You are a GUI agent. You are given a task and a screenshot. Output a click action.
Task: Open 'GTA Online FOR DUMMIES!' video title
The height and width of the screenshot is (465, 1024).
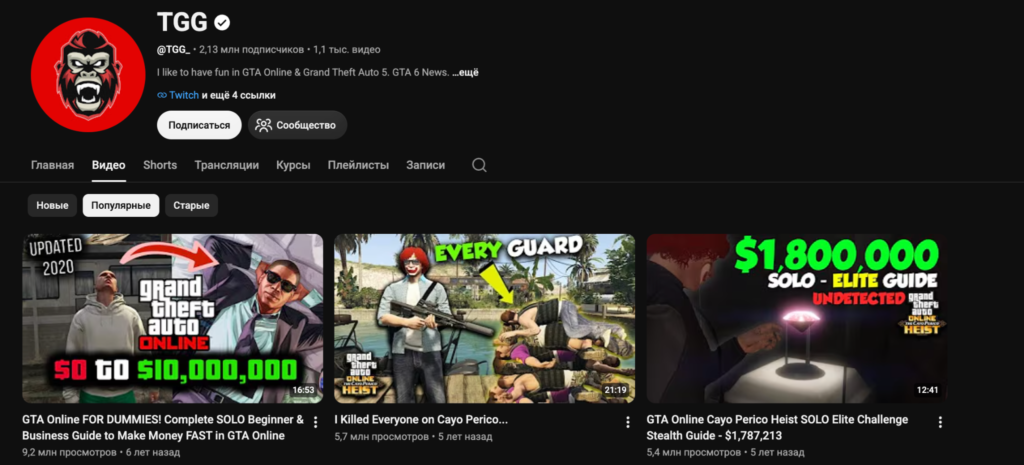point(163,427)
